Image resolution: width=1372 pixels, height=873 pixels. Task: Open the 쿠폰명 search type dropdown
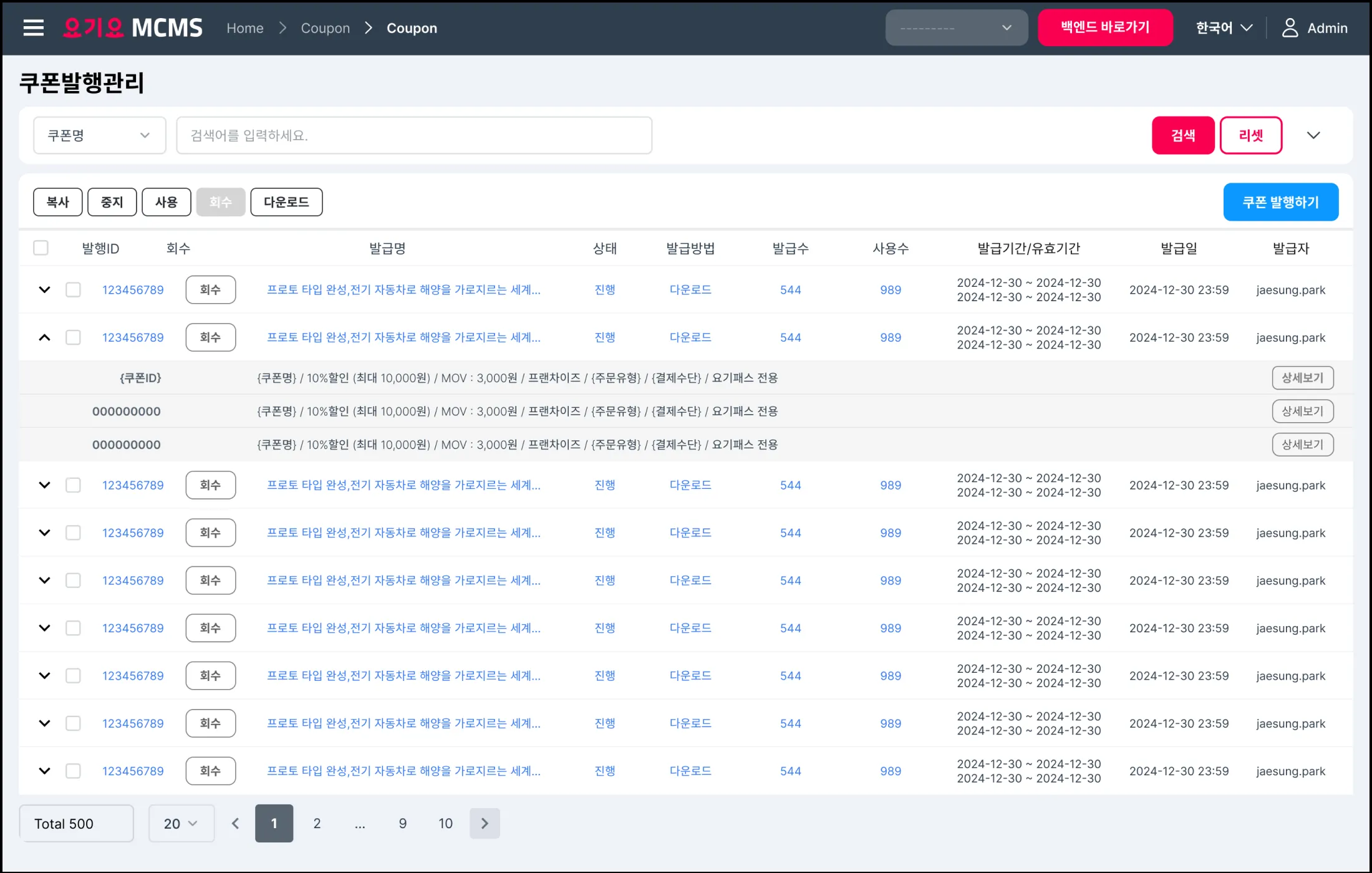100,135
